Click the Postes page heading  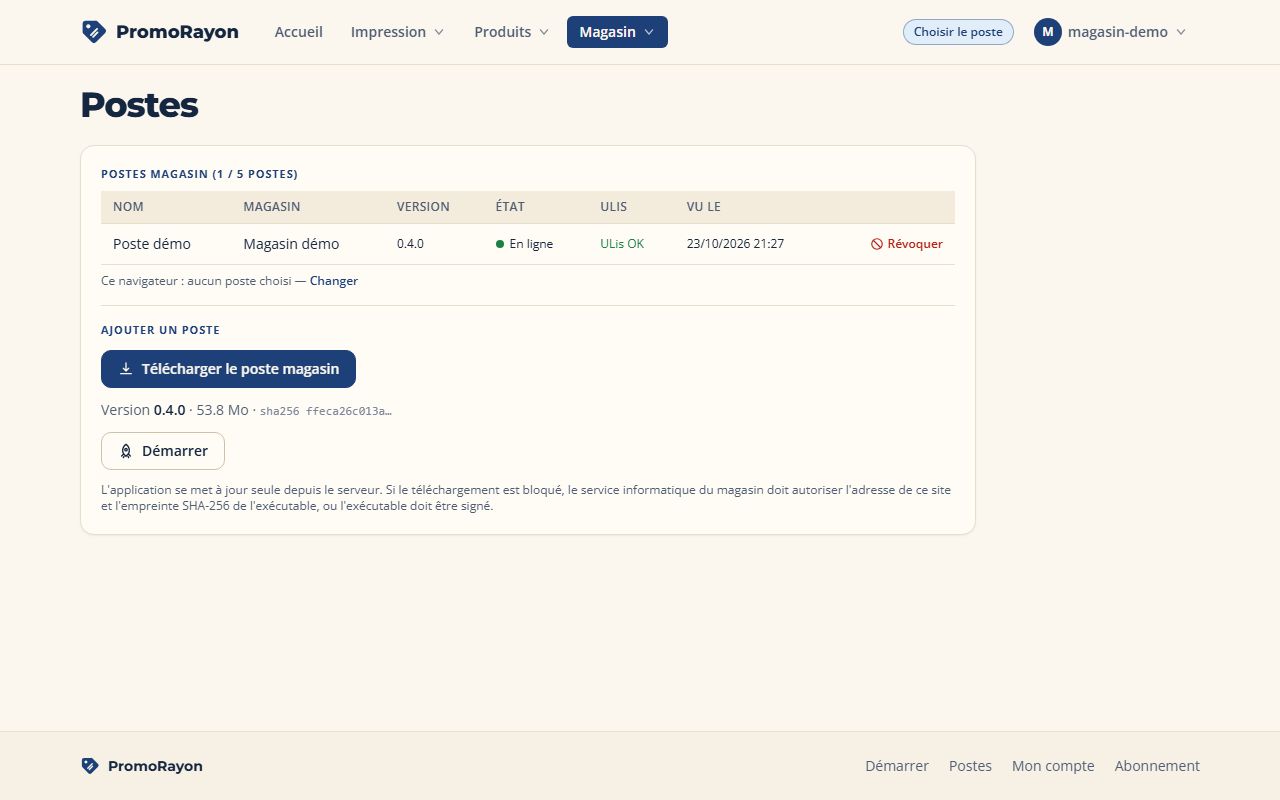coord(139,105)
